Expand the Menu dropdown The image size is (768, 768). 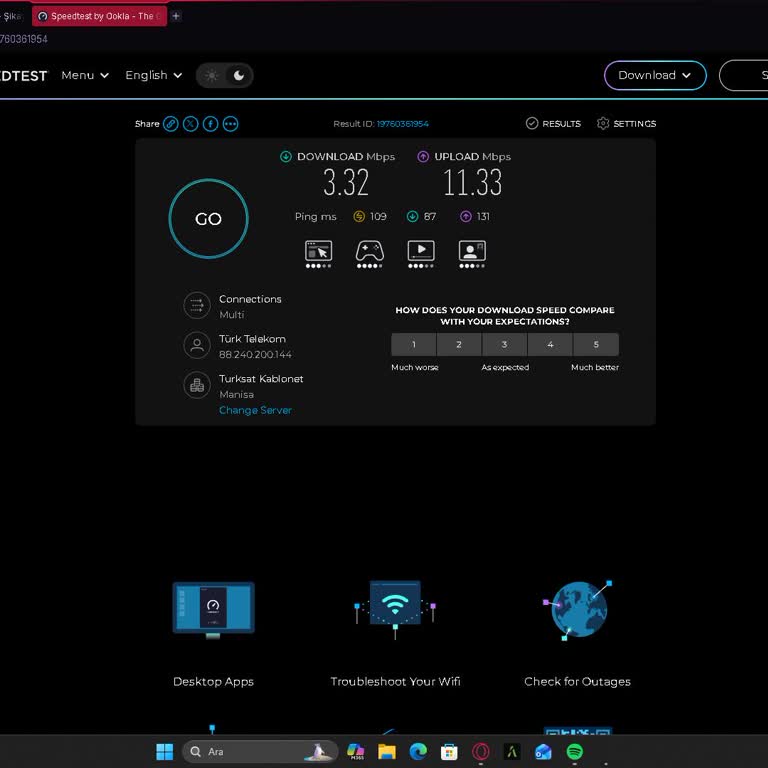click(85, 75)
